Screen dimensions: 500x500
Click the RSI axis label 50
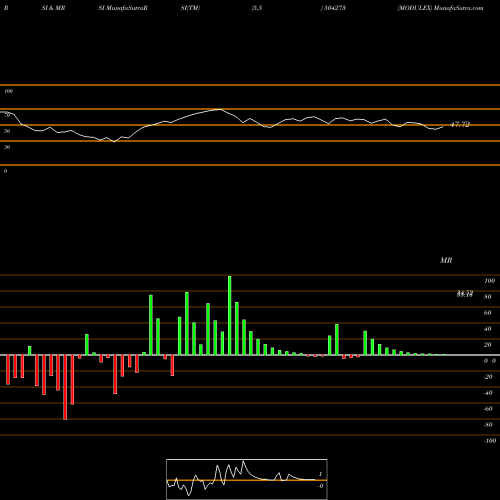click(7, 131)
